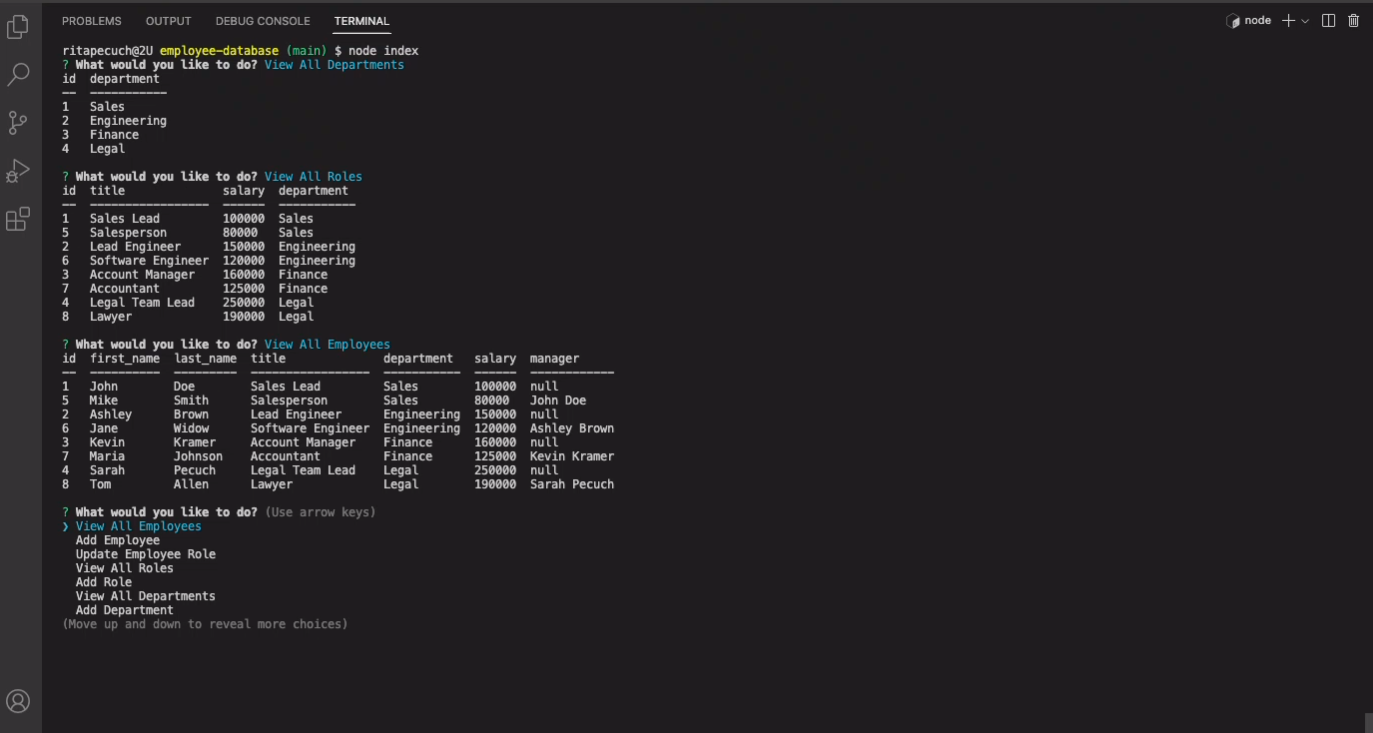Viewport: 1373px width, 733px height.
Task: Switch to the PROBLEMS tab
Action: click(91, 20)
